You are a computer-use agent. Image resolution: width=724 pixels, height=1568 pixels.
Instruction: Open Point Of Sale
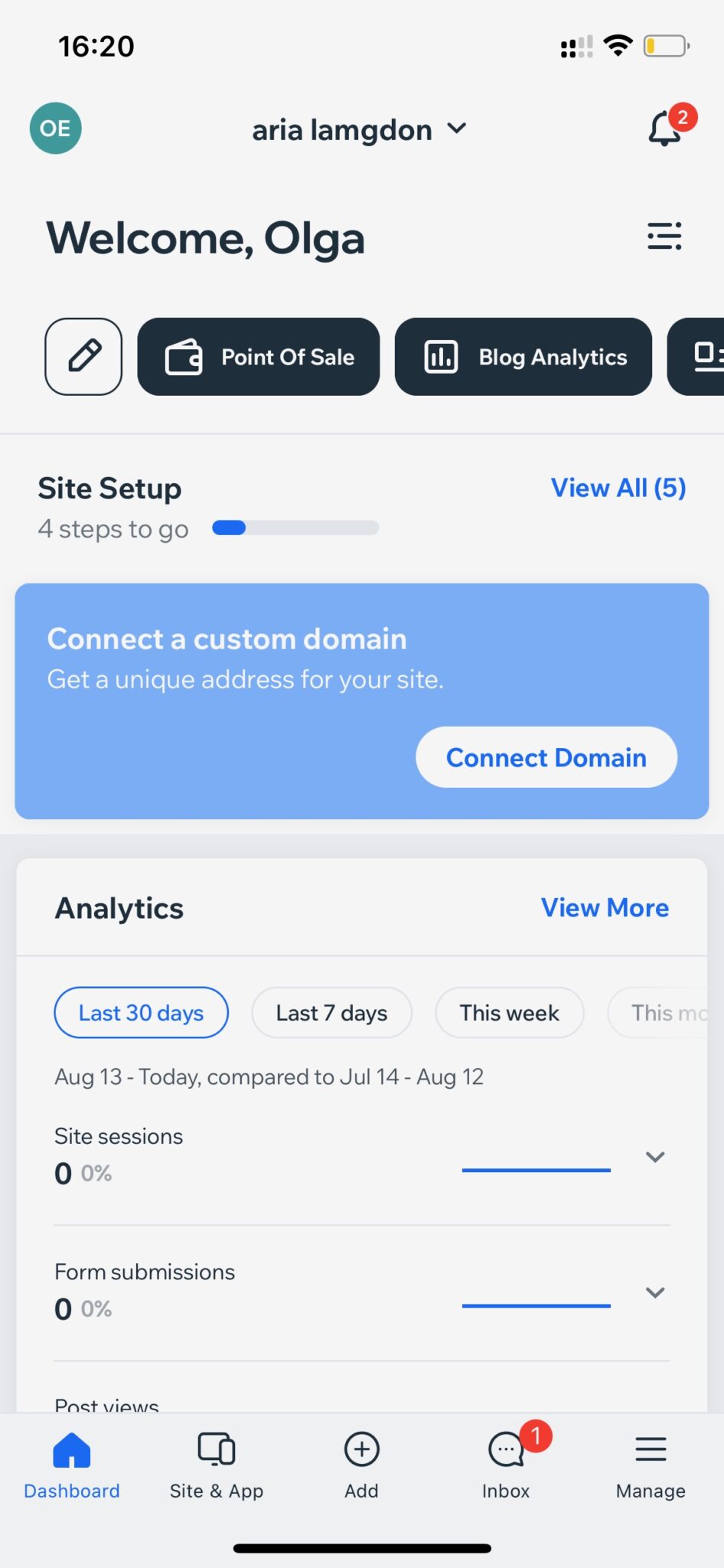(258, 357)
